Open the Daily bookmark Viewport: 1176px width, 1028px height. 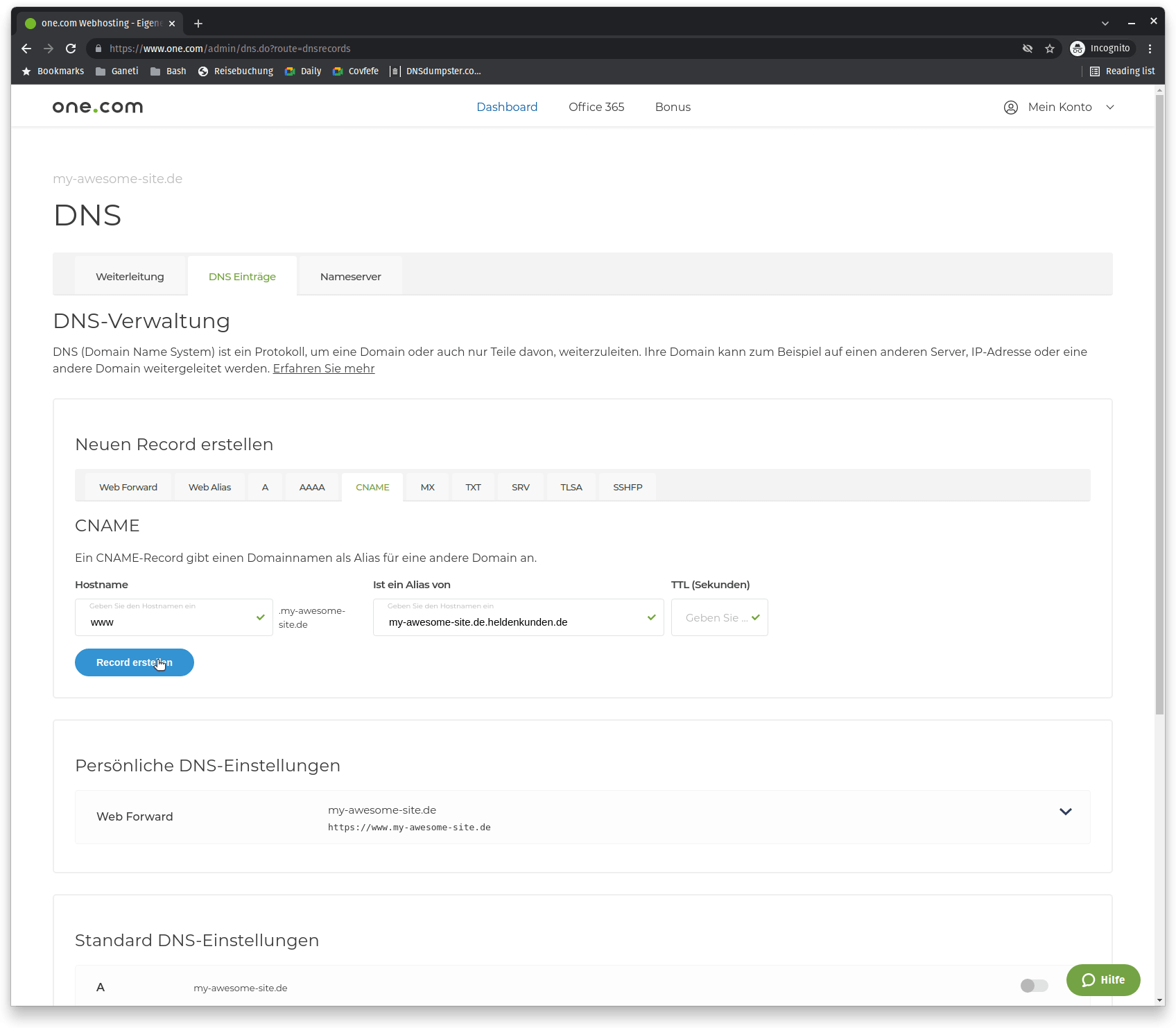[x=303, y=71]
